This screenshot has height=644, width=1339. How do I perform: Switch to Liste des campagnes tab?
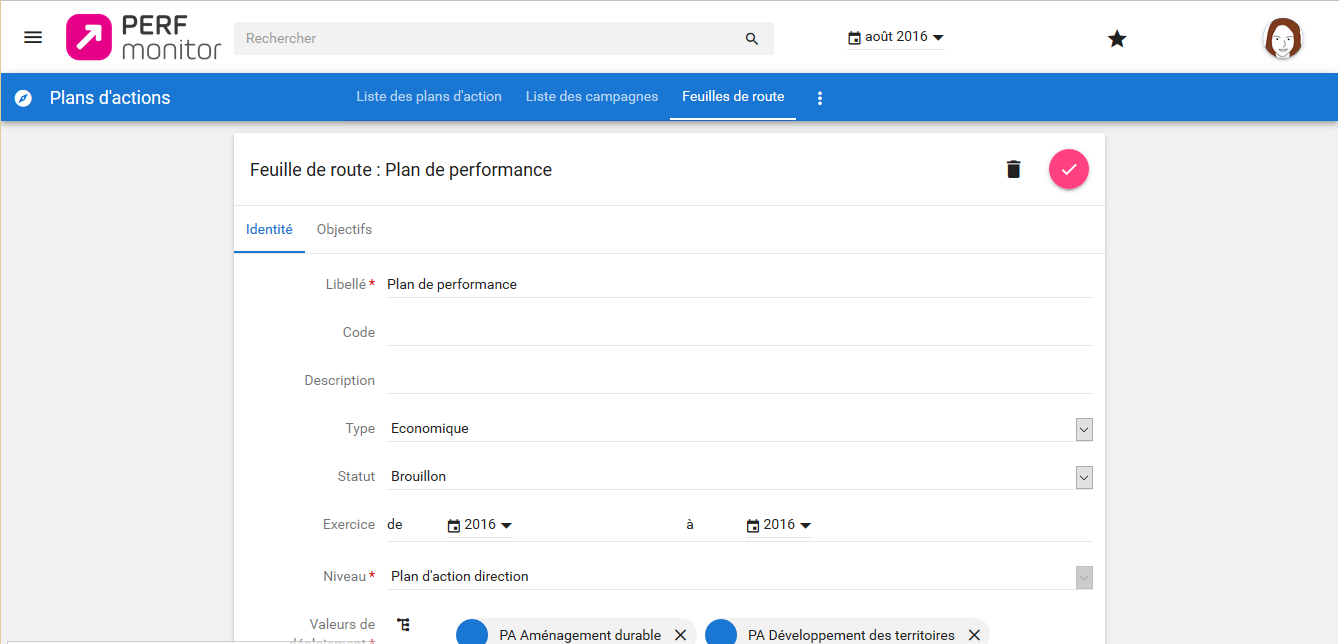tap(592, 97)
